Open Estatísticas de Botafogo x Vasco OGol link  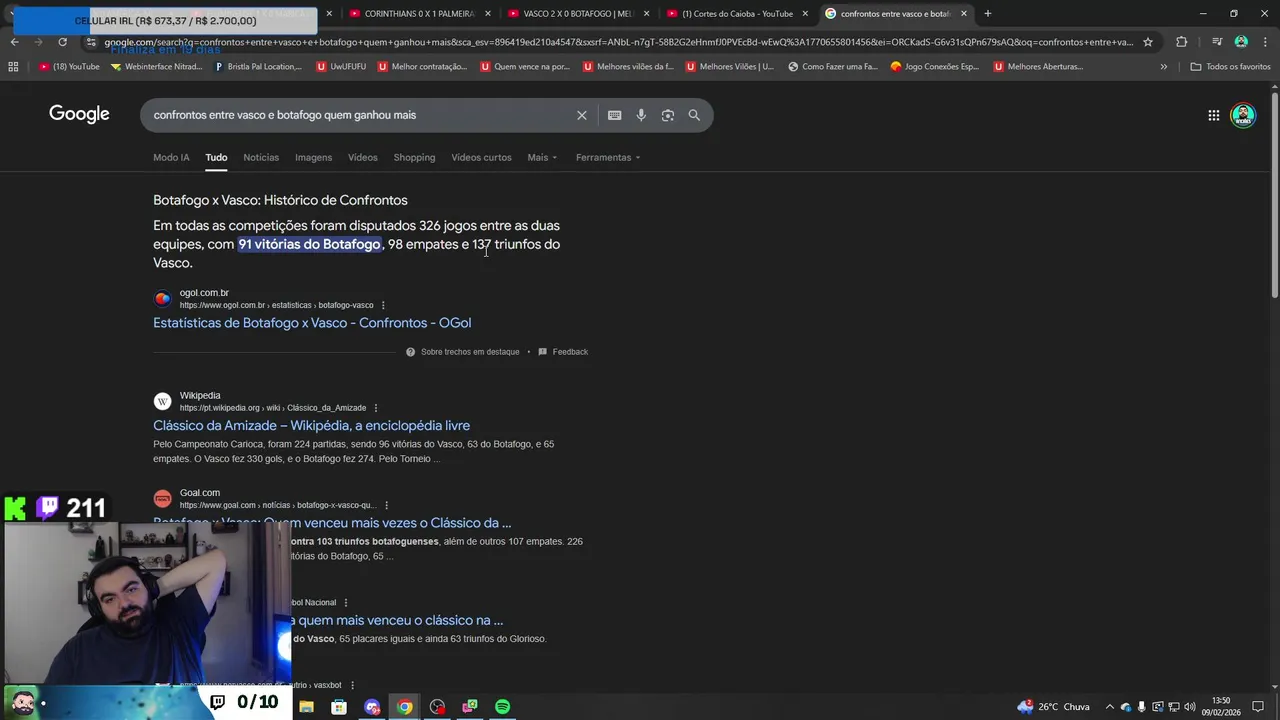click(312, 323)
